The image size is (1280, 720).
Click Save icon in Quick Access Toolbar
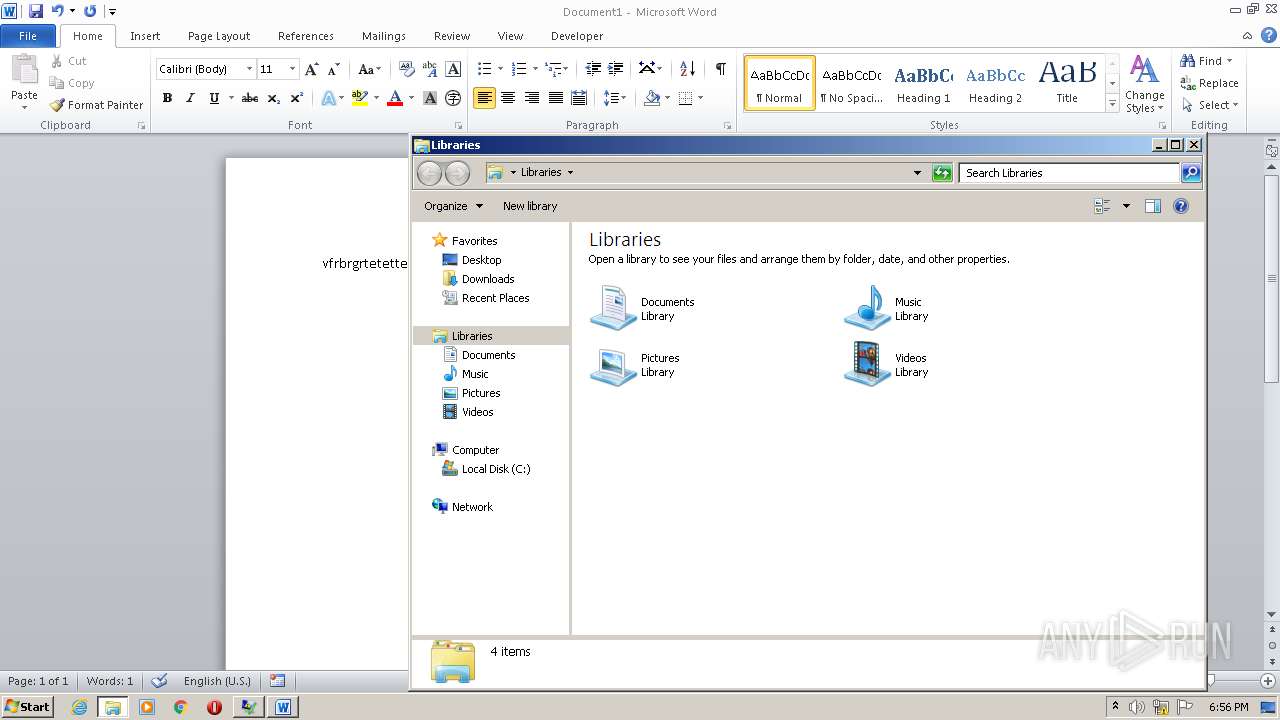[36, 11]
